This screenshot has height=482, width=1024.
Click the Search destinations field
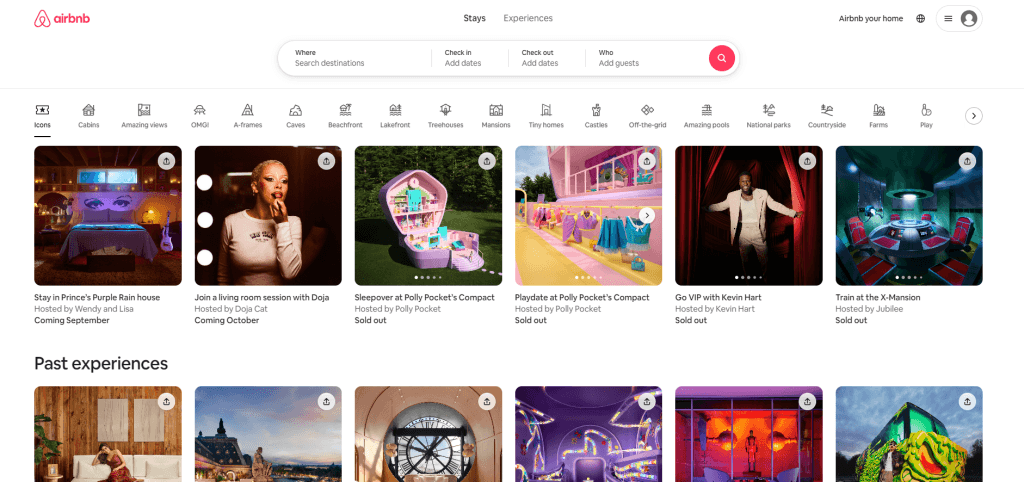tap(355, 58)
